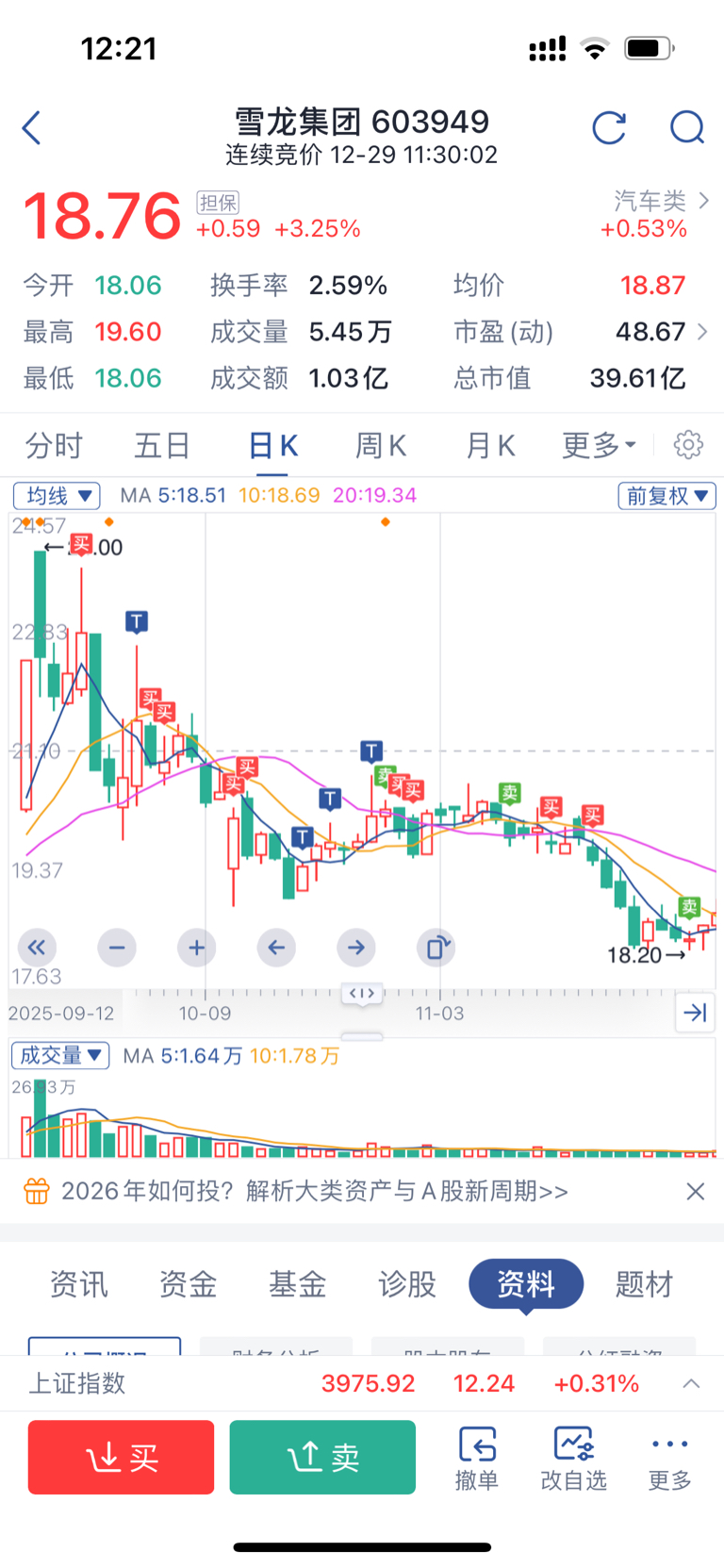Open the stock search magnifier
Image resolution: width=724 pixels, height=1568 pixels.
686,127
